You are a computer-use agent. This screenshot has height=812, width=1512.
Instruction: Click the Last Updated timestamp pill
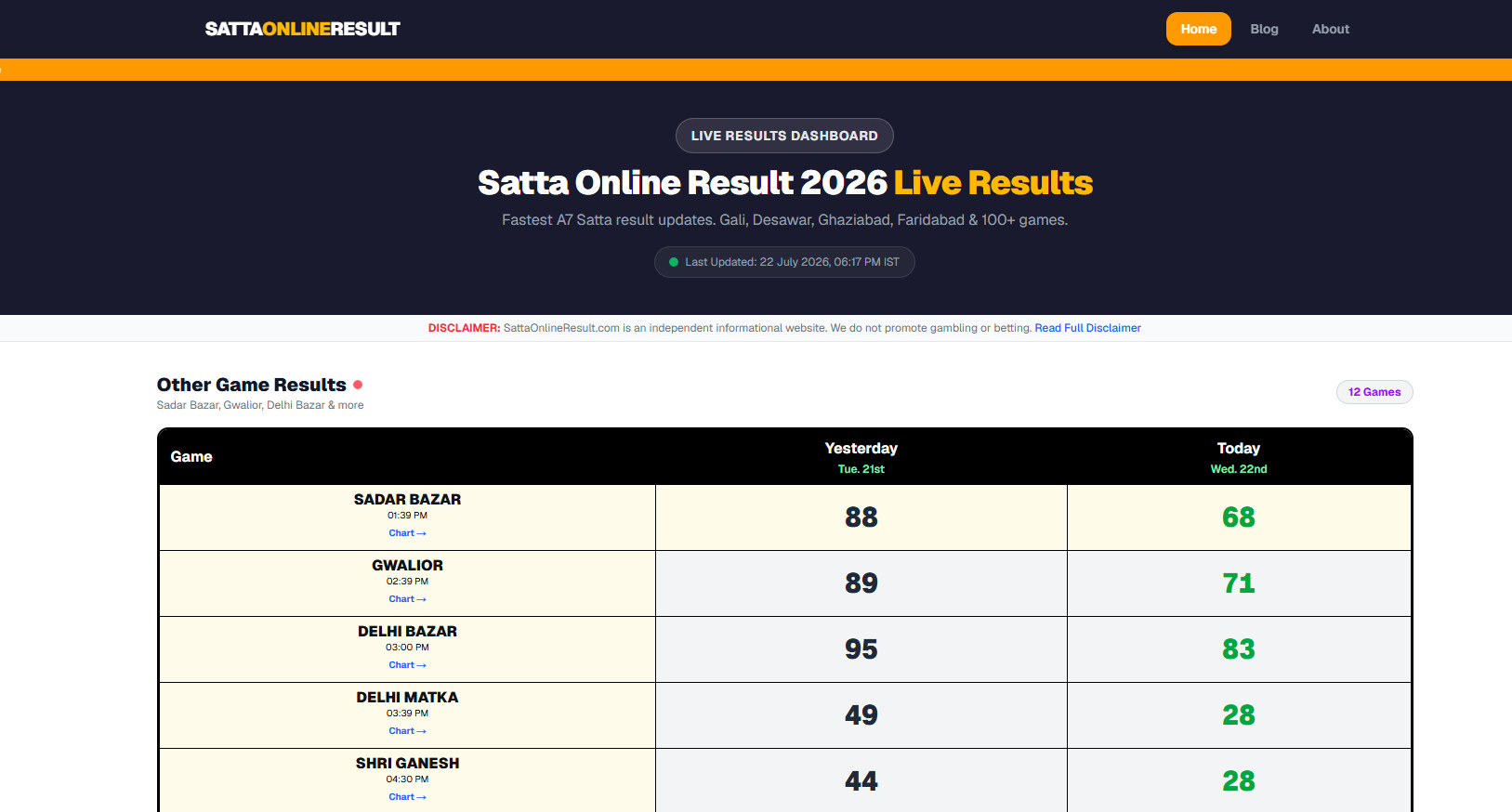784,262
